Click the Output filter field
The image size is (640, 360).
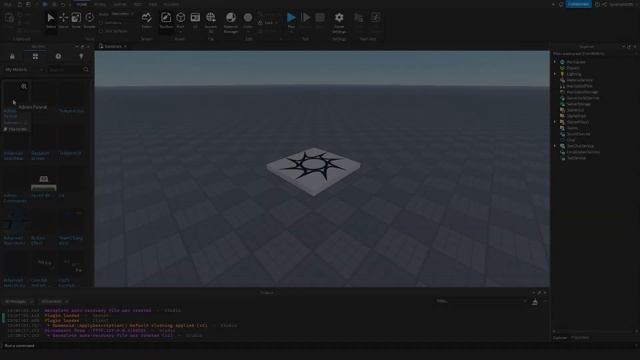click(x=481, y=301)
